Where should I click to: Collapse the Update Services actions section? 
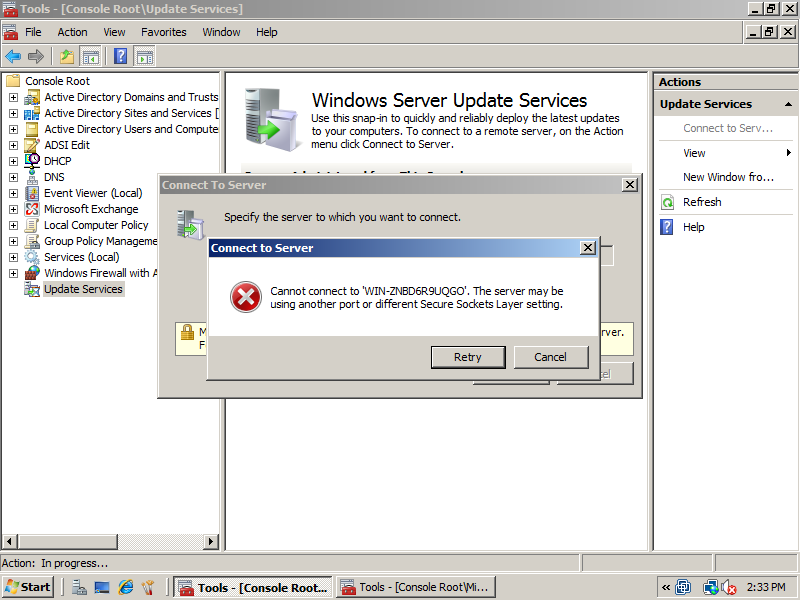[x=788, y=104]
